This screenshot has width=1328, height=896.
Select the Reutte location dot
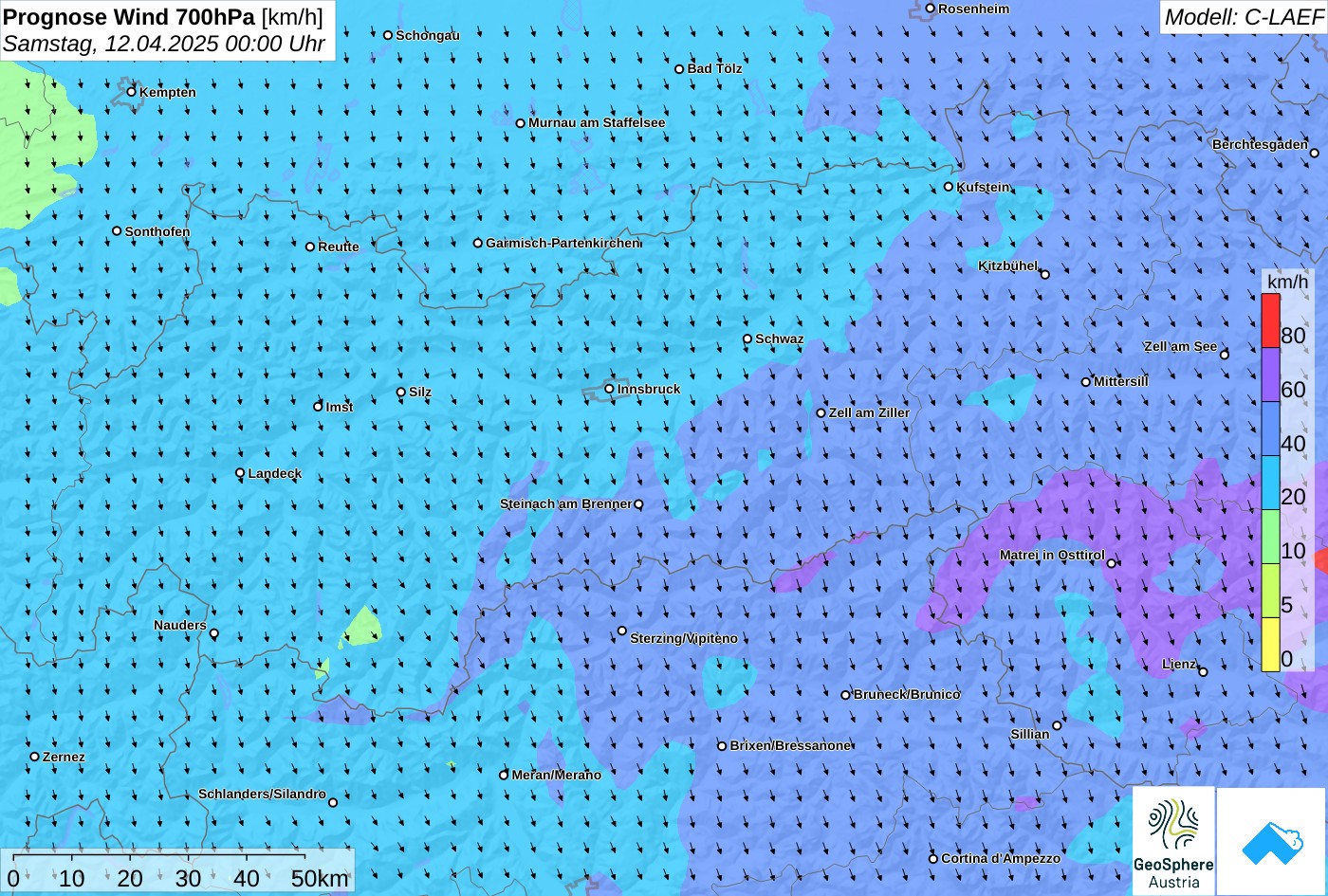(x=310, y=247)
